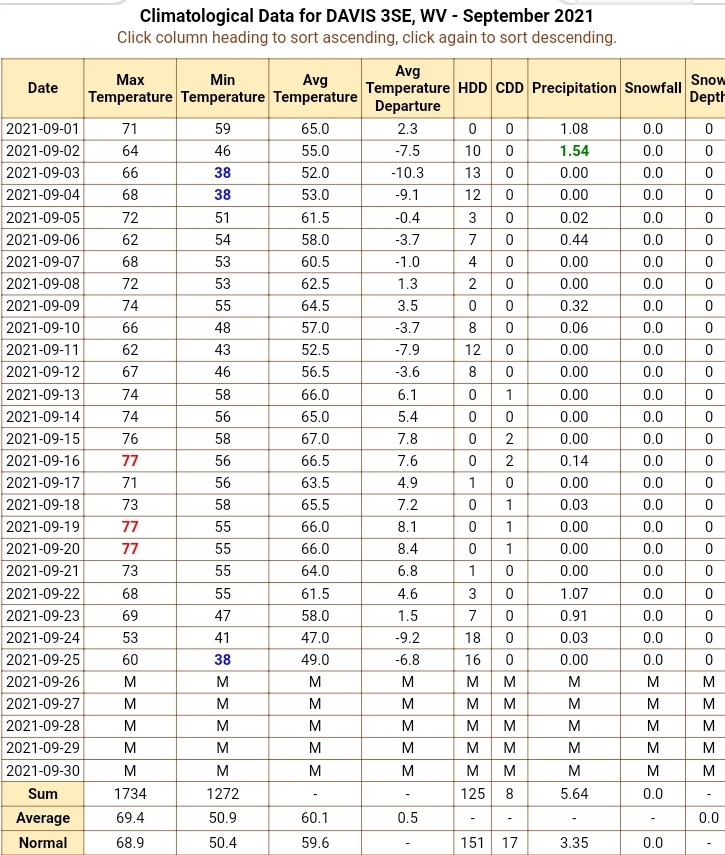Click HDD sum 125

473,794
